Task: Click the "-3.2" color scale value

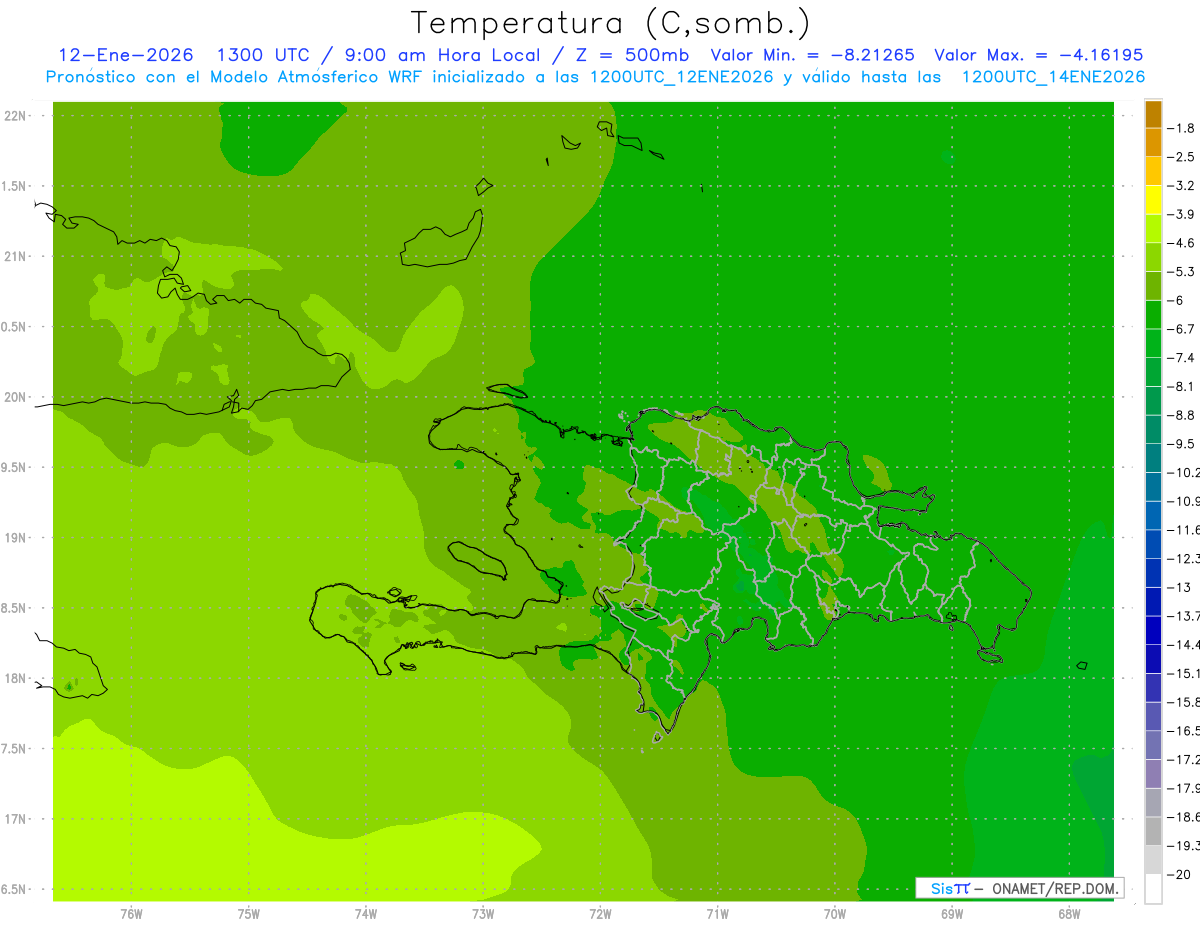Action: tap(1181, 186)
